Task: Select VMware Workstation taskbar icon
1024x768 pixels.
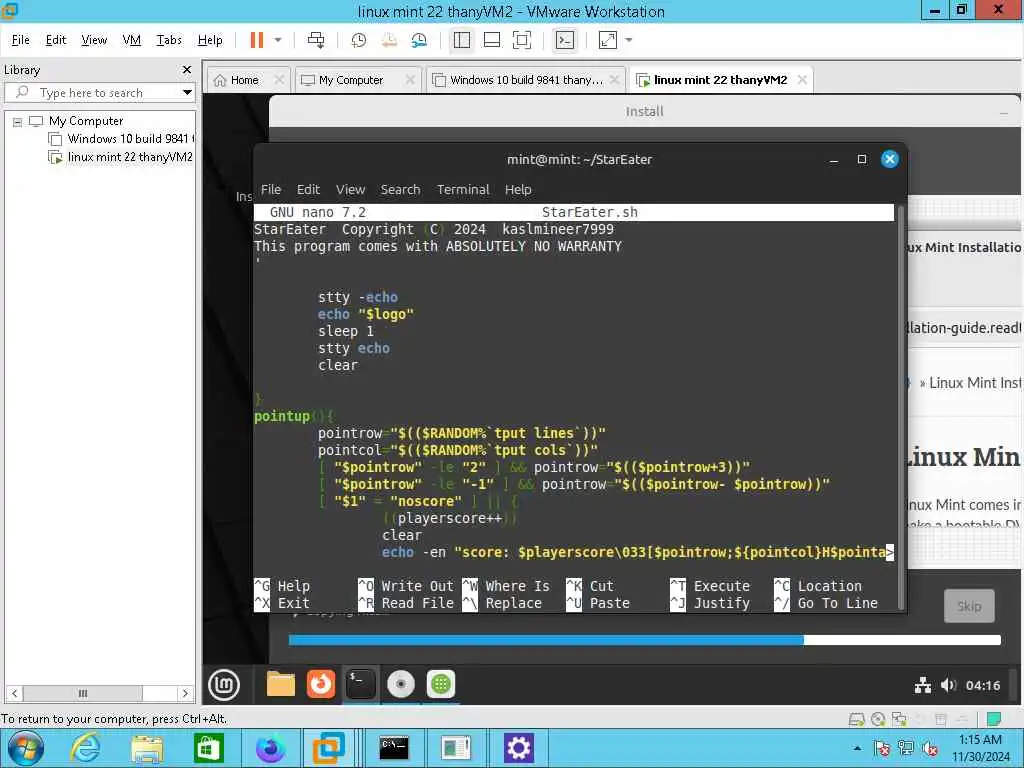Action: click(x=328, y=748)
